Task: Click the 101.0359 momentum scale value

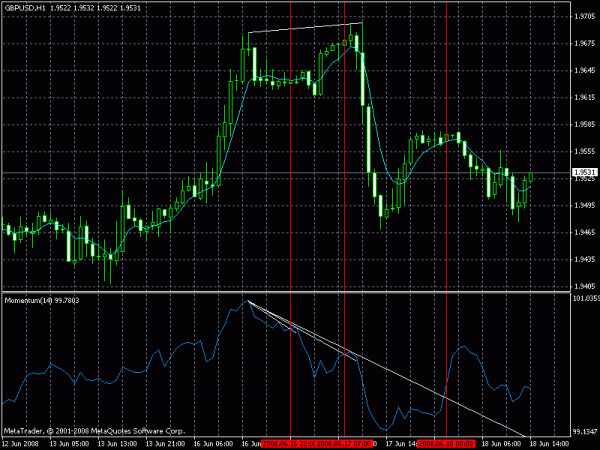Action: point(586,298)
